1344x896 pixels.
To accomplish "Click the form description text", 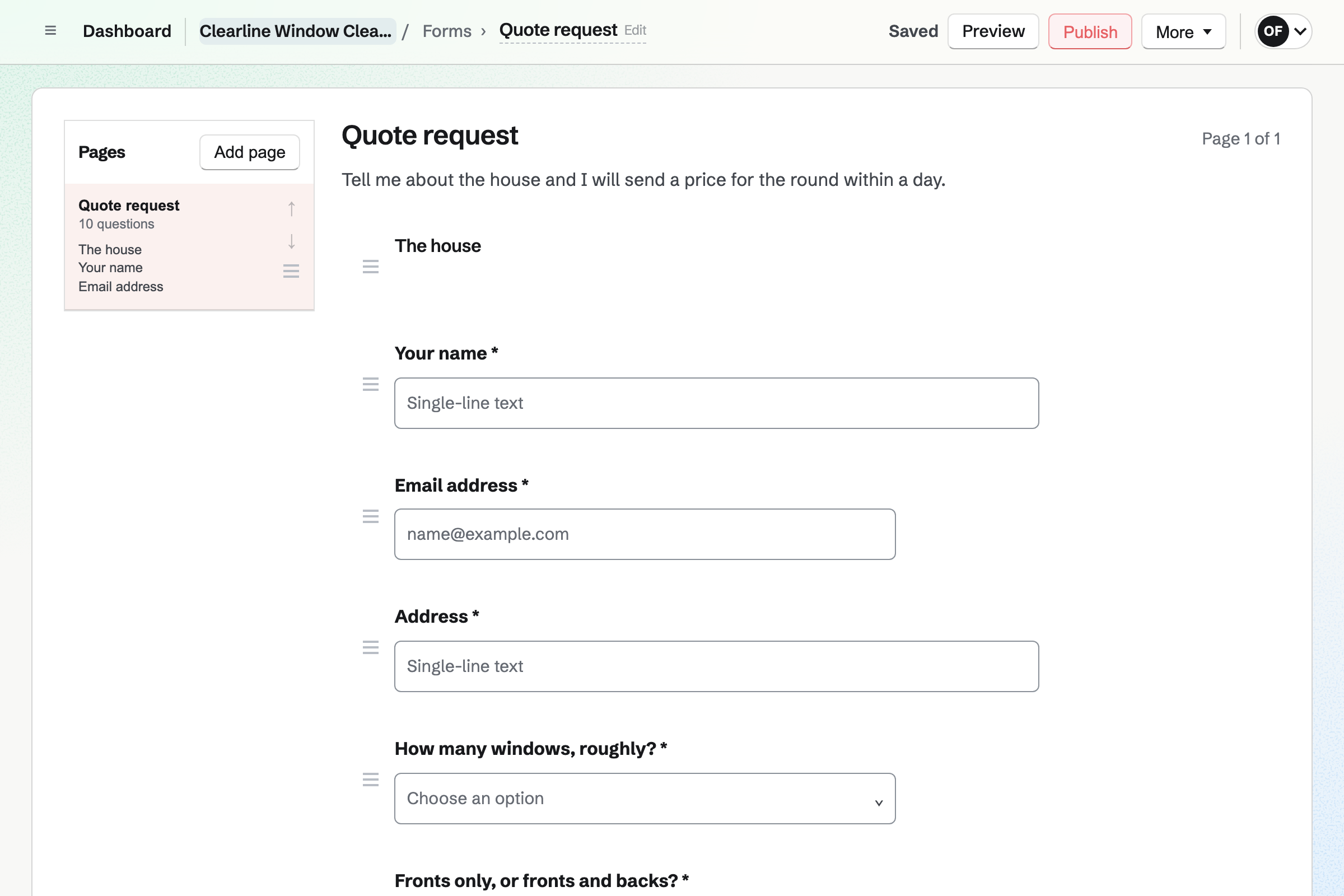I will click(x=643, y=180).
